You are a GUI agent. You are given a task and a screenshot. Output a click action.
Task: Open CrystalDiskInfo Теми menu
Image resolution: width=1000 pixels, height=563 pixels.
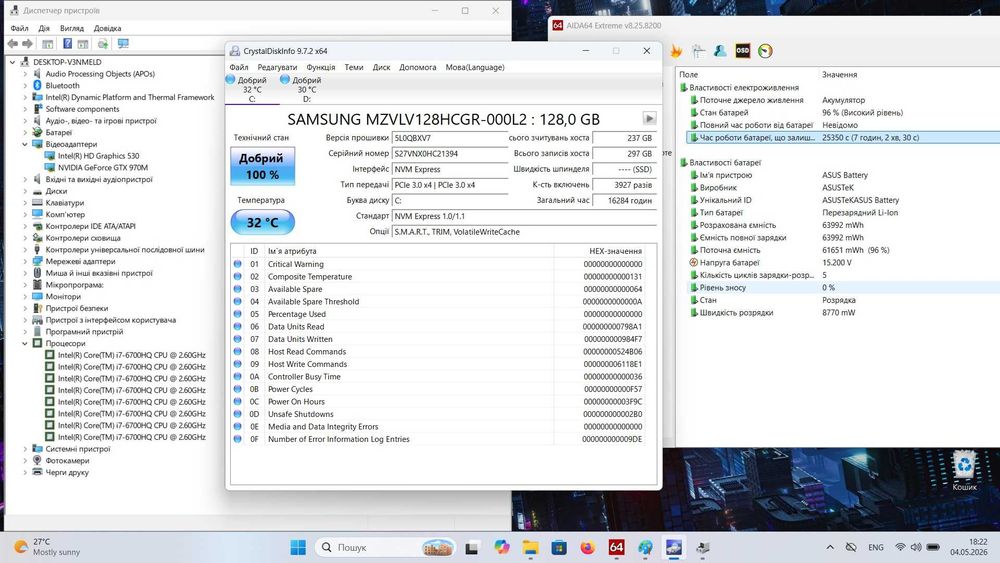point(353,67)
